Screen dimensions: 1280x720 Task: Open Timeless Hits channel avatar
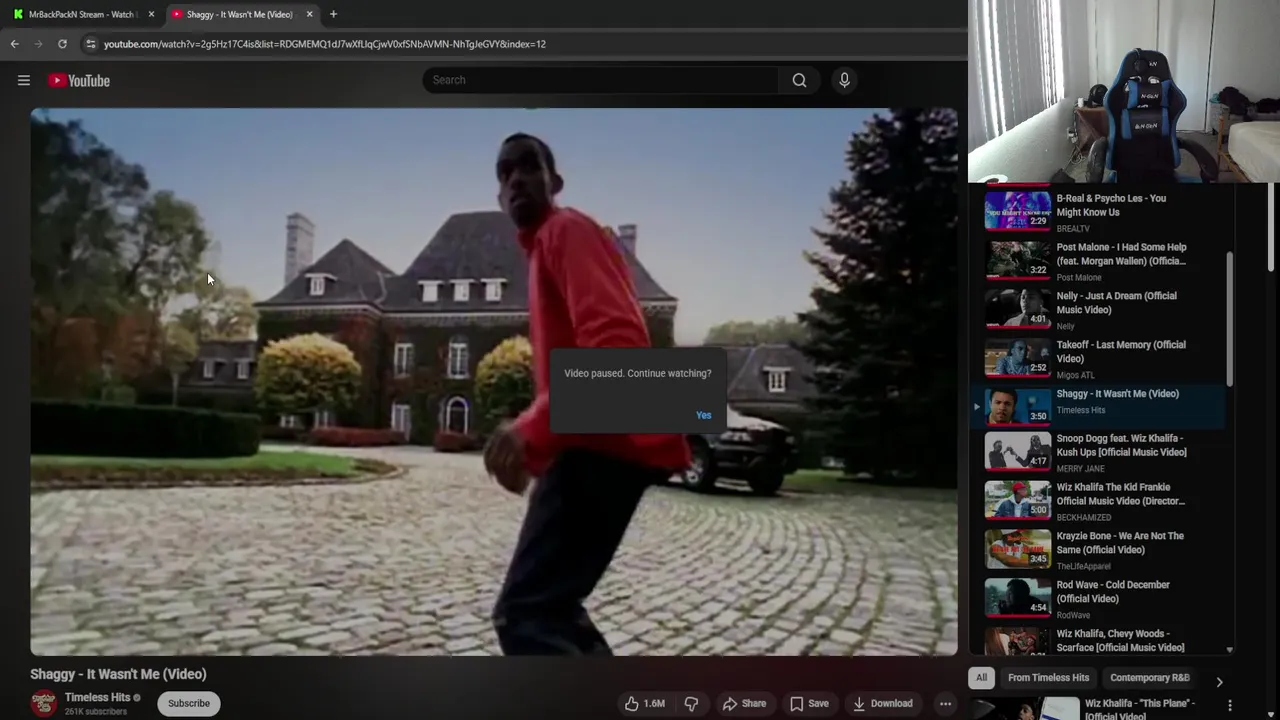pyautogui.click(x=43, y=704)
